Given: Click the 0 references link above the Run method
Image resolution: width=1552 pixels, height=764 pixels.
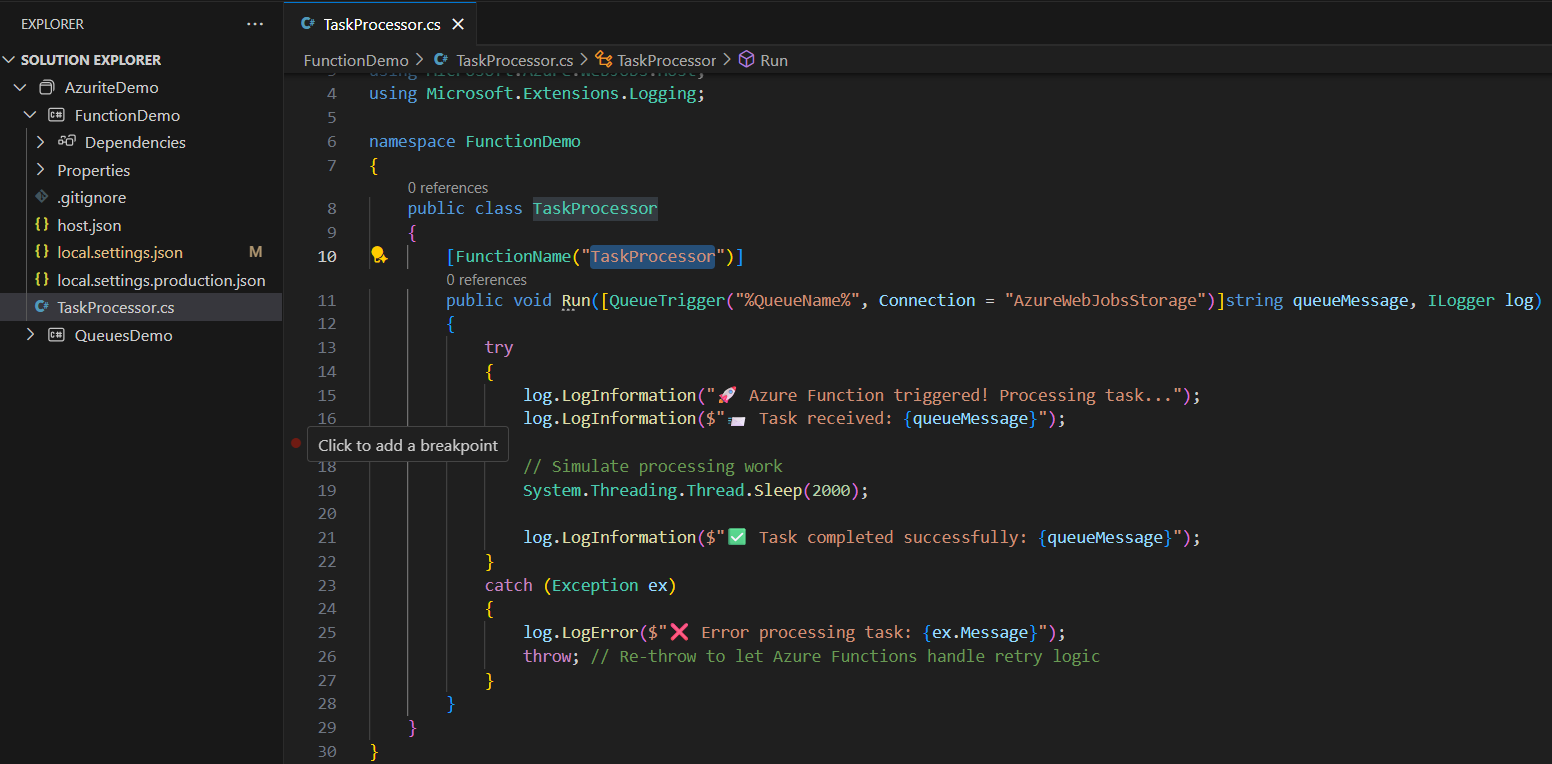Looking at the screenshot, I should (x=486, y=279).
